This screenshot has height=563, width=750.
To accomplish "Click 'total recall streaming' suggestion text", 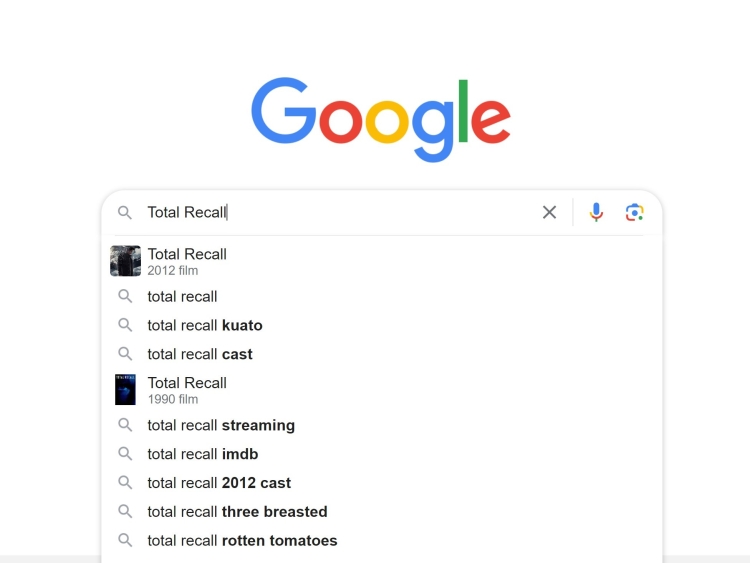I will tap(221, 425).
